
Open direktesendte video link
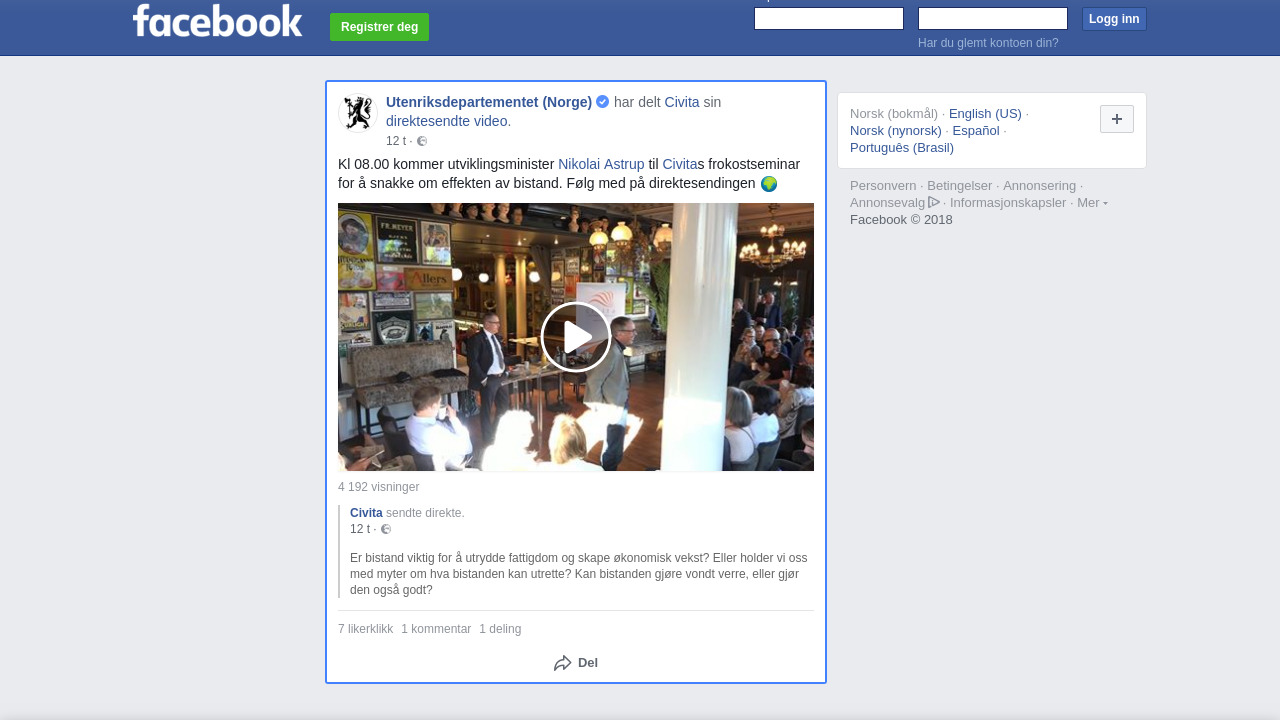[x=448, y=121]
